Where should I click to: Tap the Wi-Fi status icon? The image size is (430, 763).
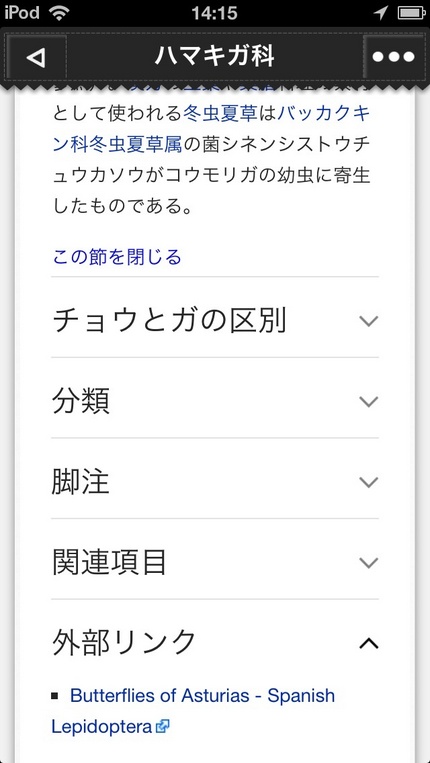point(58,13)
